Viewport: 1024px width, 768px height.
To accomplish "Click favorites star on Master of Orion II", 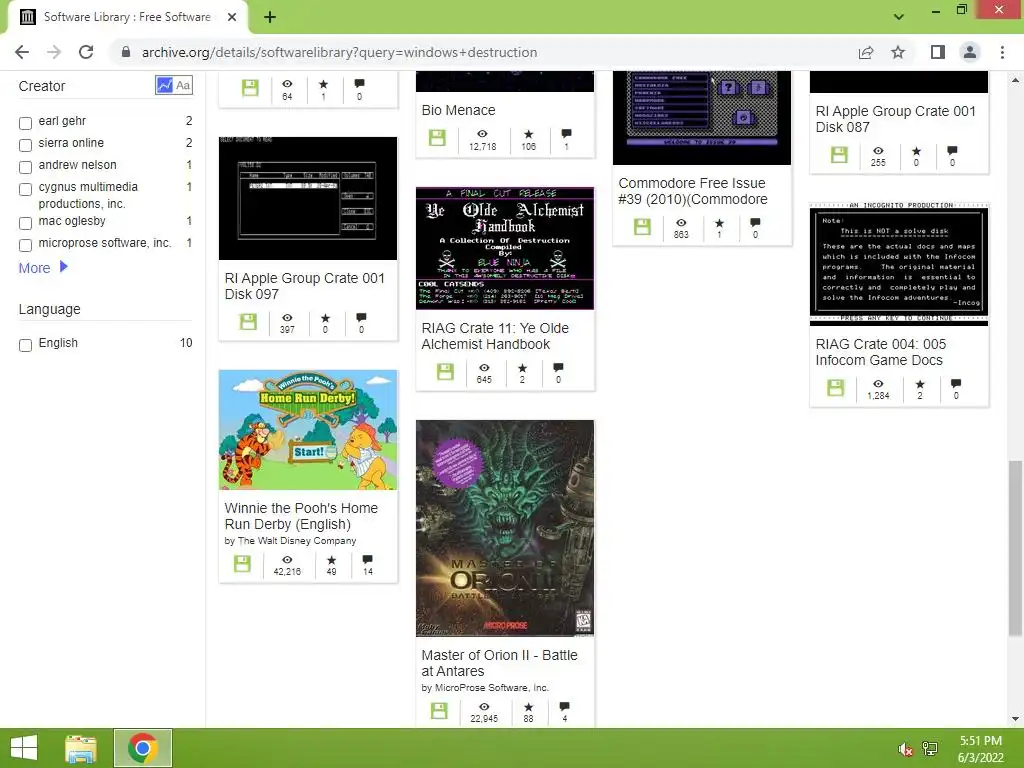I will [528, 707].
